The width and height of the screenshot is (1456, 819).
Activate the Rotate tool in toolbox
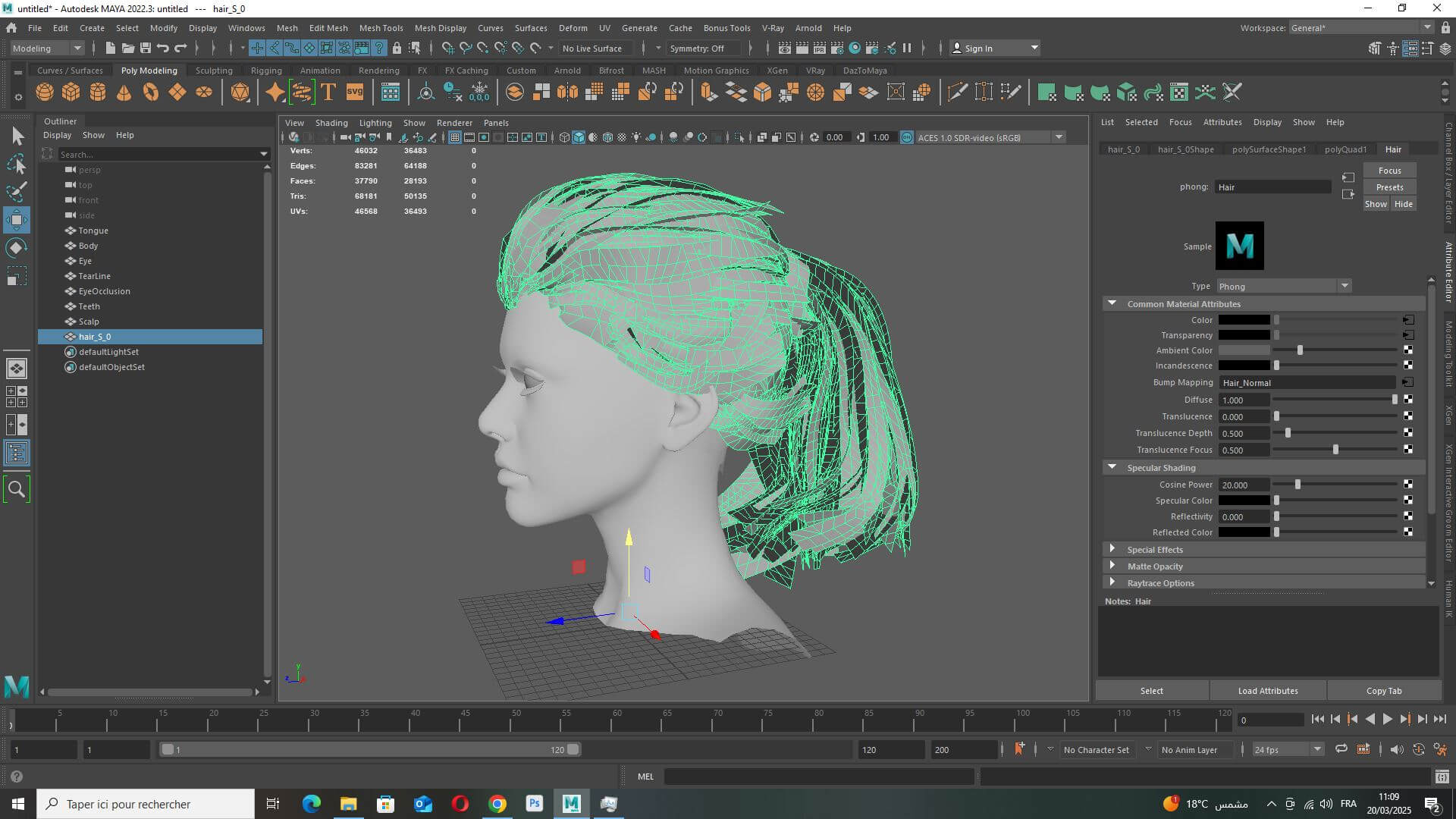click(17, 248)
